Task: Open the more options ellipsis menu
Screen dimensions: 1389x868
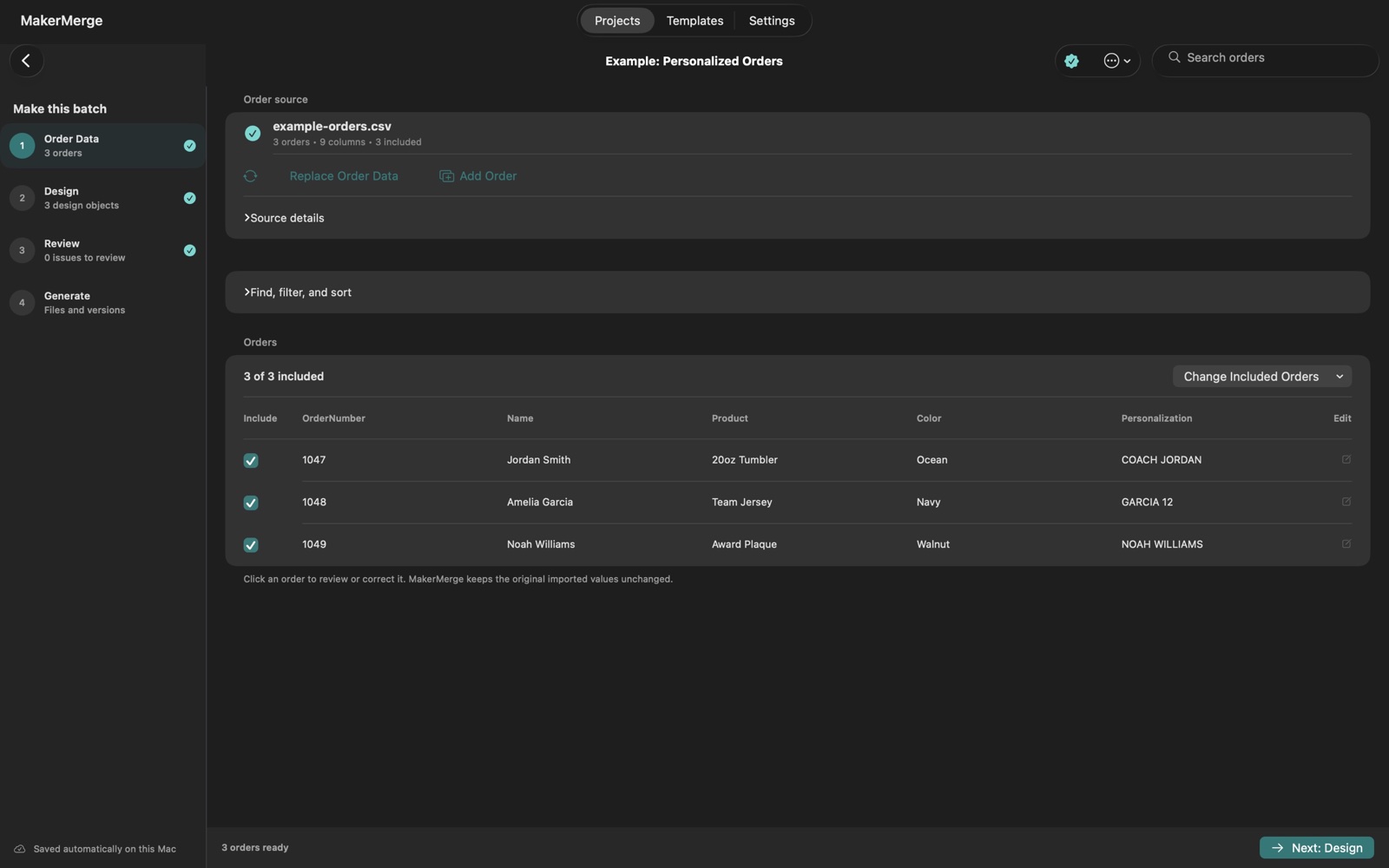Action: click(x=1116, y=61)
